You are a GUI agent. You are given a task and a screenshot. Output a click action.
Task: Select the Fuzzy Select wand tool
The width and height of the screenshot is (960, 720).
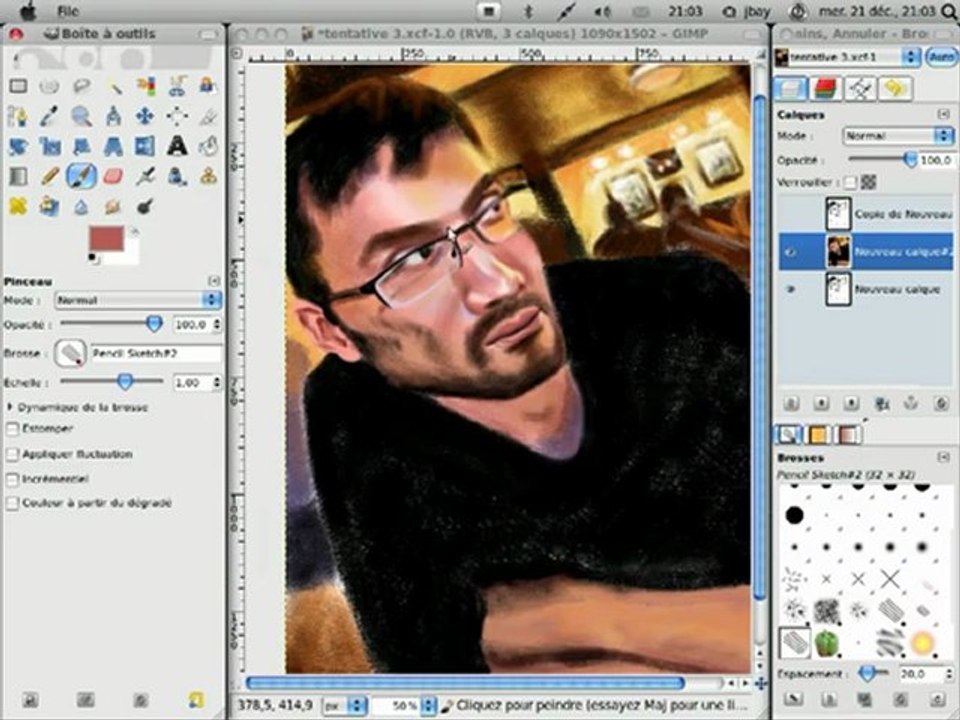pos(114,86)
